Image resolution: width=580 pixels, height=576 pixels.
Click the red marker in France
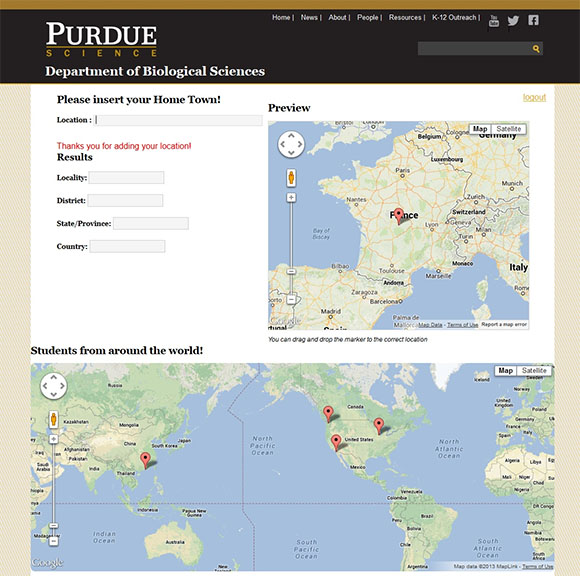[x=398, y=215]
